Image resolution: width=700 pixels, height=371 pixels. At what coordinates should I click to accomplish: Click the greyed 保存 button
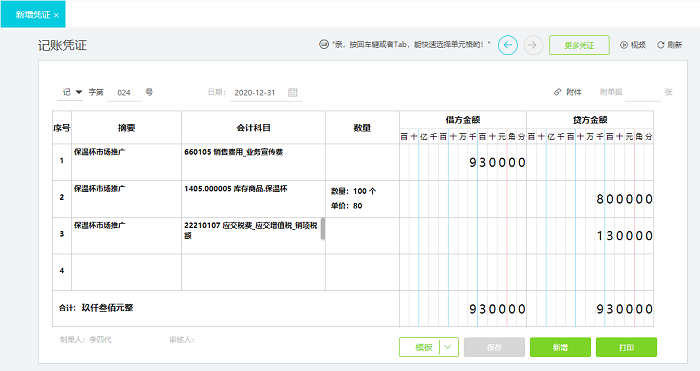pos(494,347)
